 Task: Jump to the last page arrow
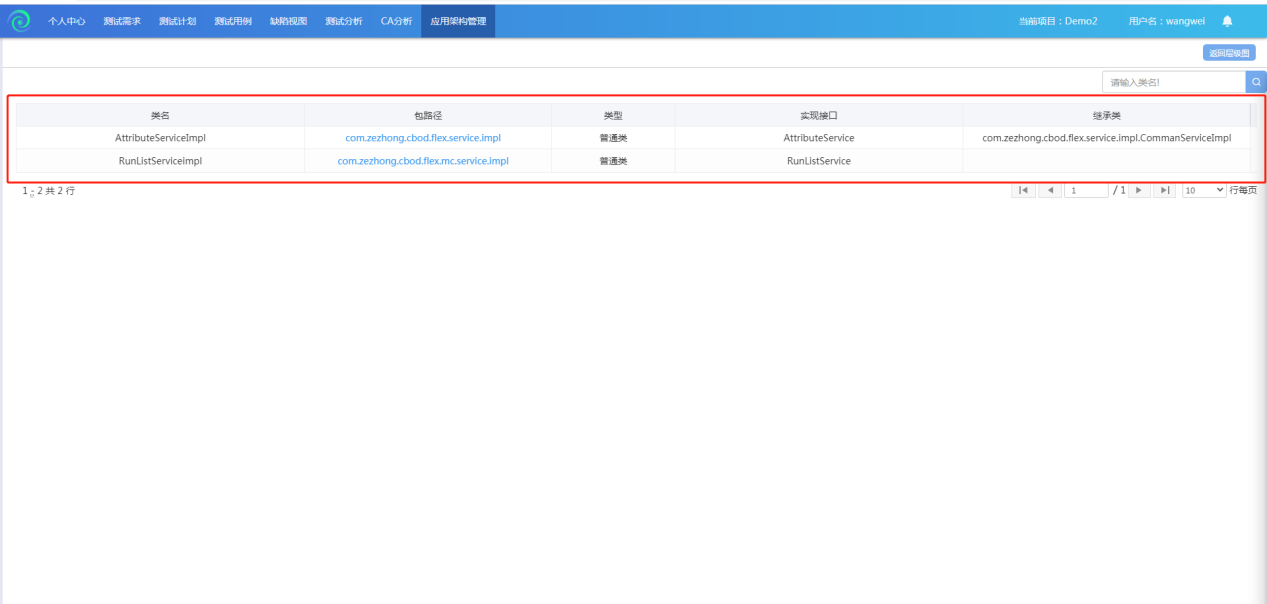point(1163,190)
